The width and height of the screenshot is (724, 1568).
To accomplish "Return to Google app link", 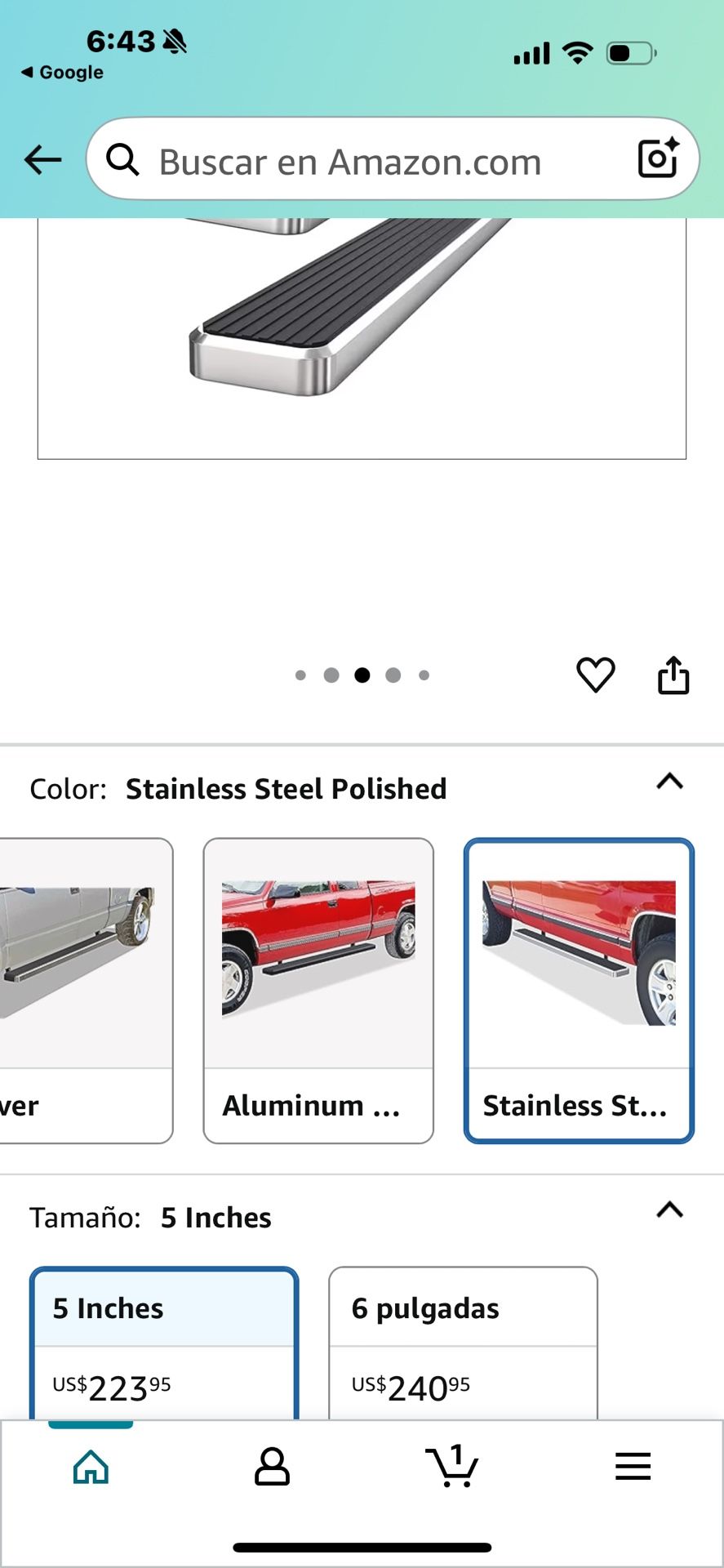I will click(x=63, y=72).
